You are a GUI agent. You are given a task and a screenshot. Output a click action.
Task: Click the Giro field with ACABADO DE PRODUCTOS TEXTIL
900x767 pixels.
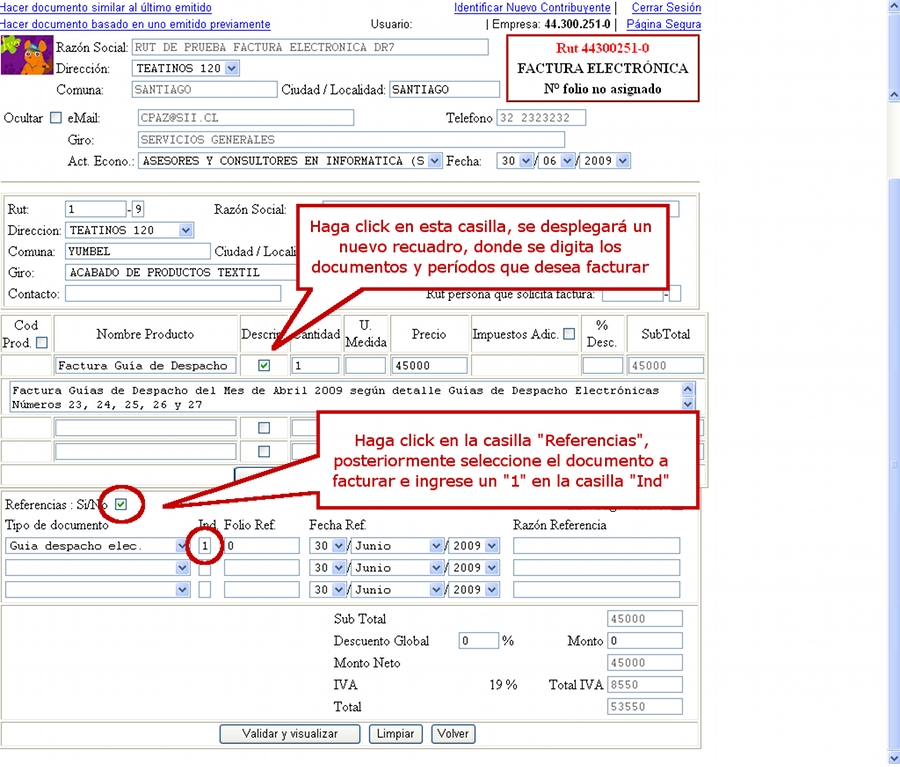coord(183,273)
